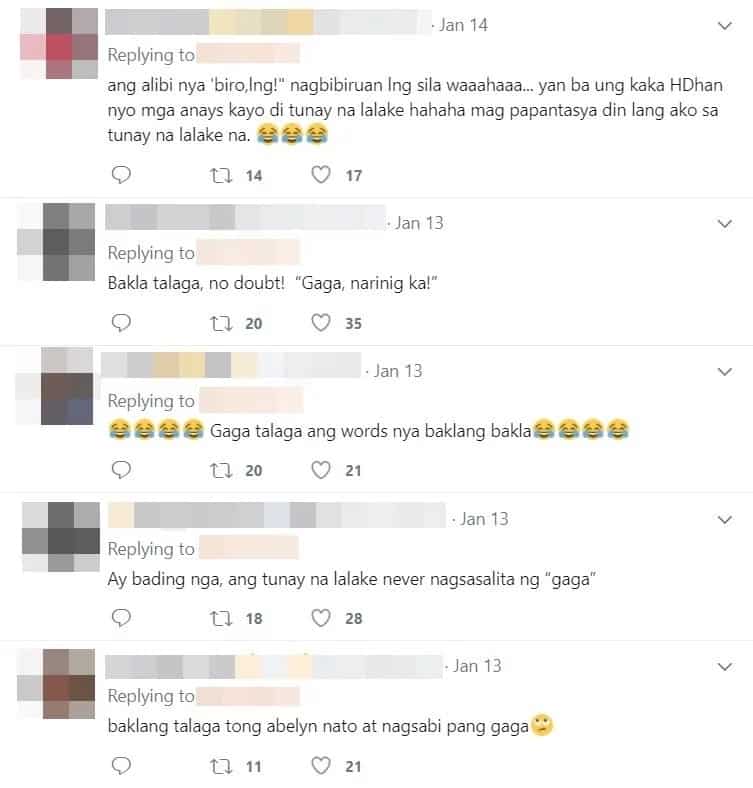Open chevron menu on "baklang talaga" tweet
The height and width of the screenshot is (788, 753).
coord(724,667)
